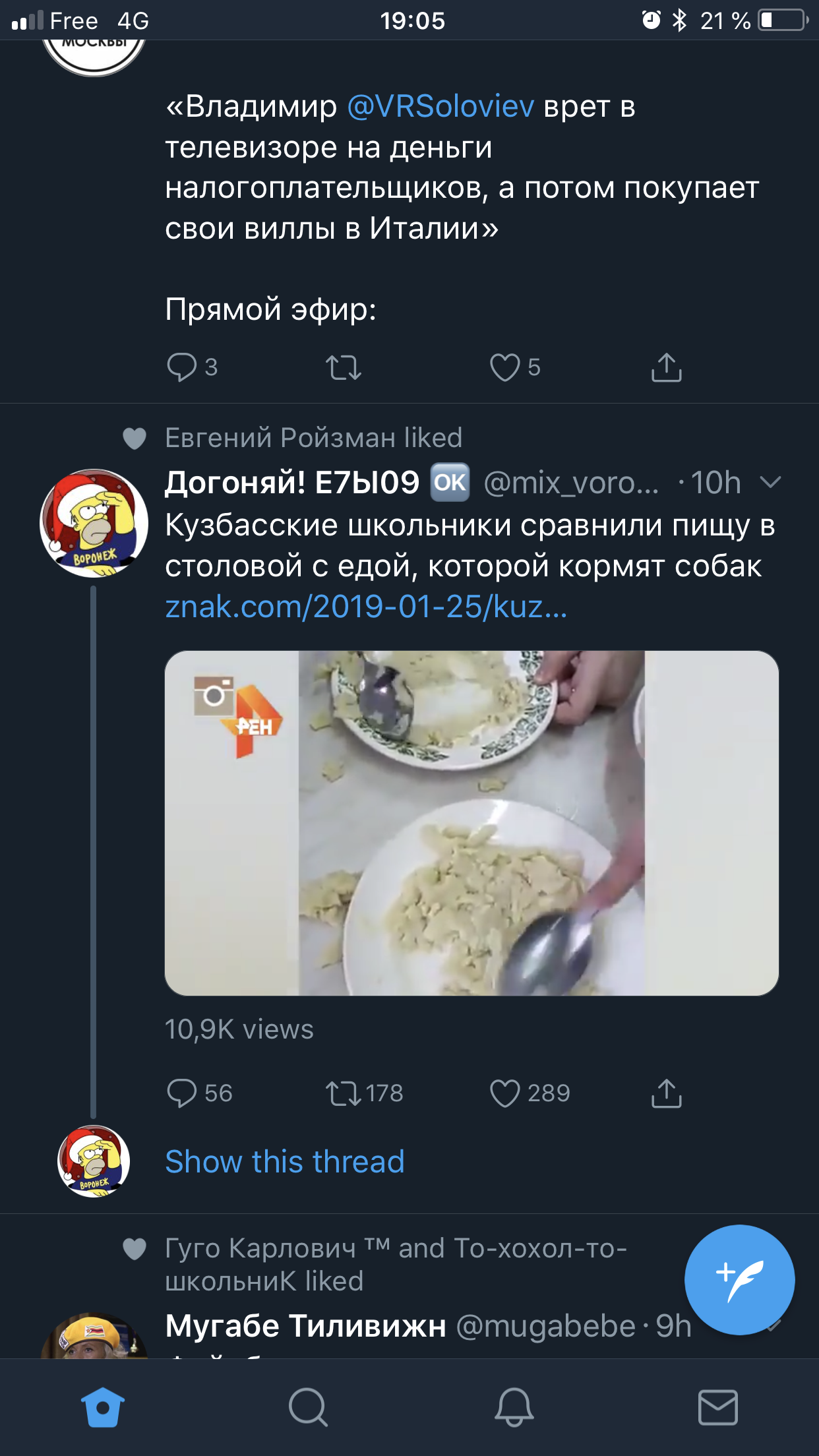Open the znak.com article link

366,607
